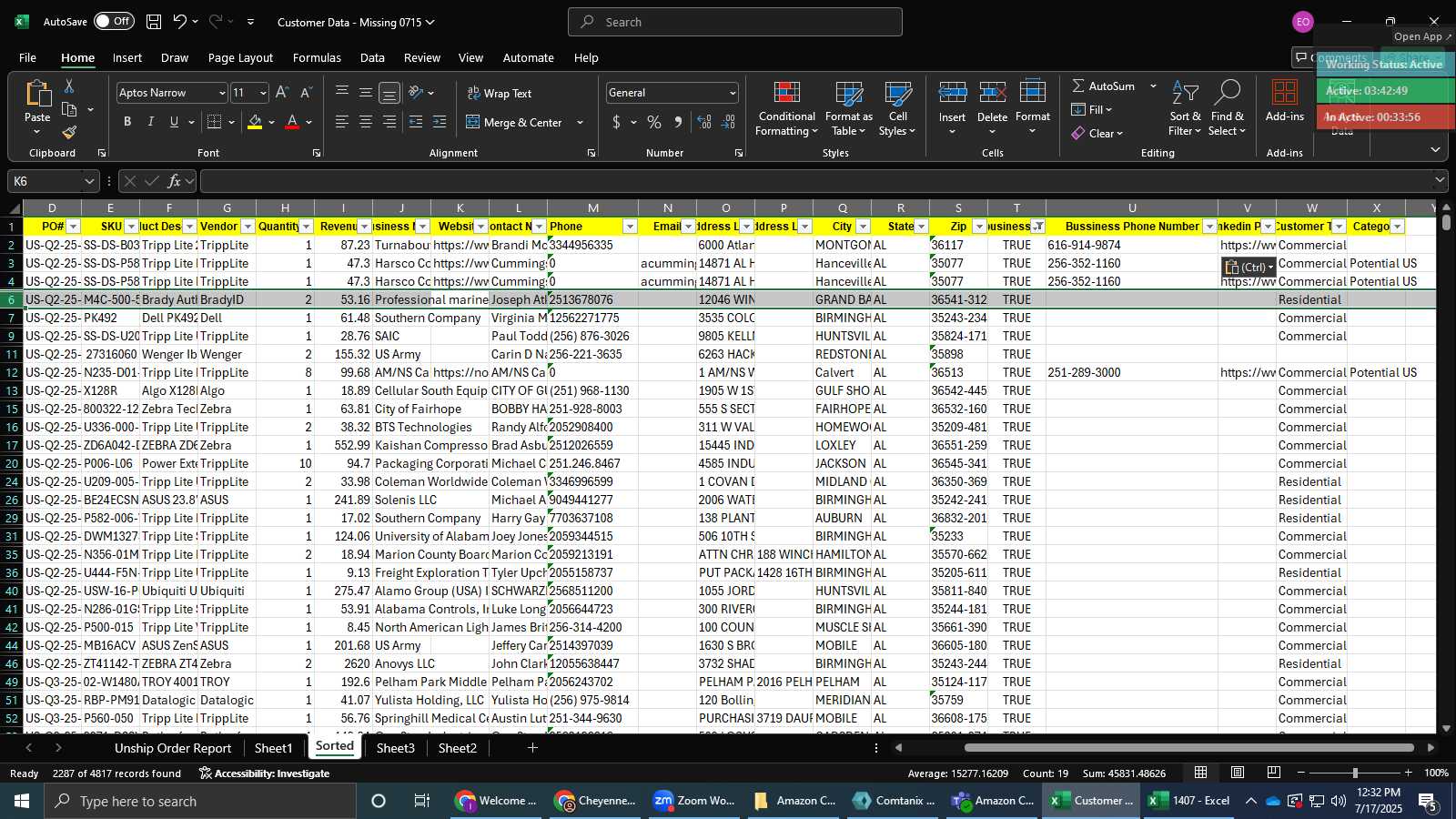The image size is (1456, 819).
Task: Switch to Page Layout view
Action: [1238, 773]
